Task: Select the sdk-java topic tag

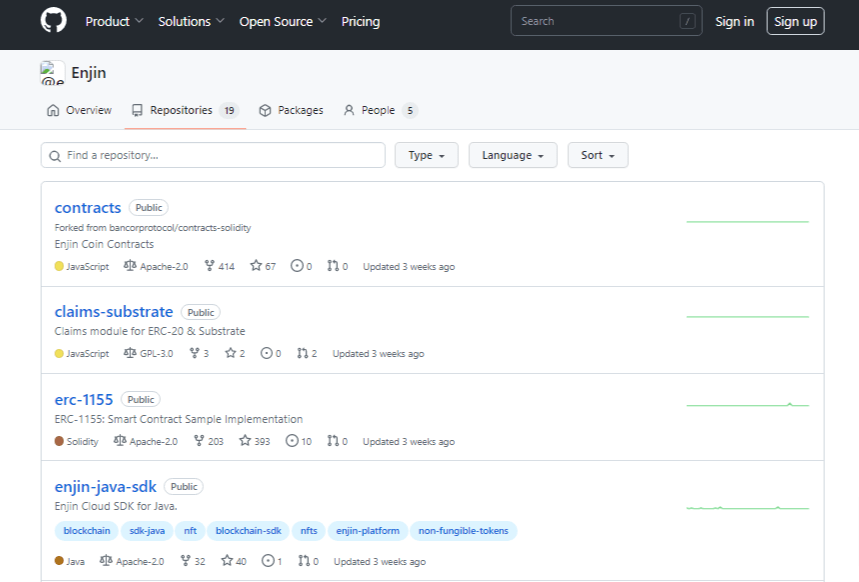Action: pyautogui.click(x=147, y=530)
